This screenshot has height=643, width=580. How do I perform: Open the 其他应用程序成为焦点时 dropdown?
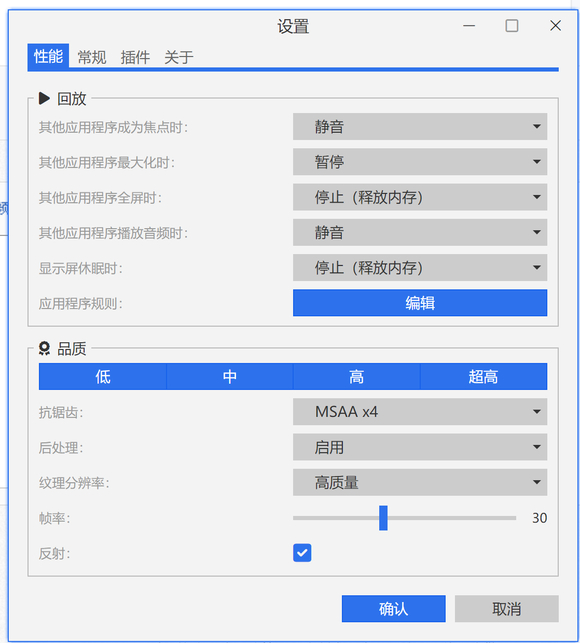pyautogui.click(x=420, y=126)
